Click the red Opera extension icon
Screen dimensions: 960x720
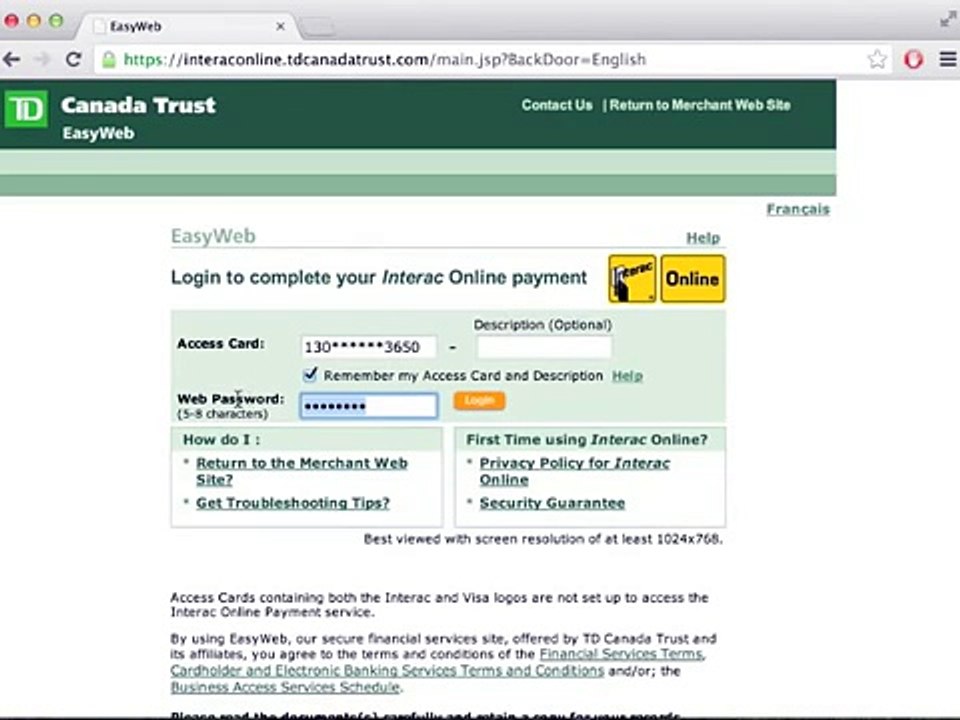pyautogui.click(x=913, y=59)
